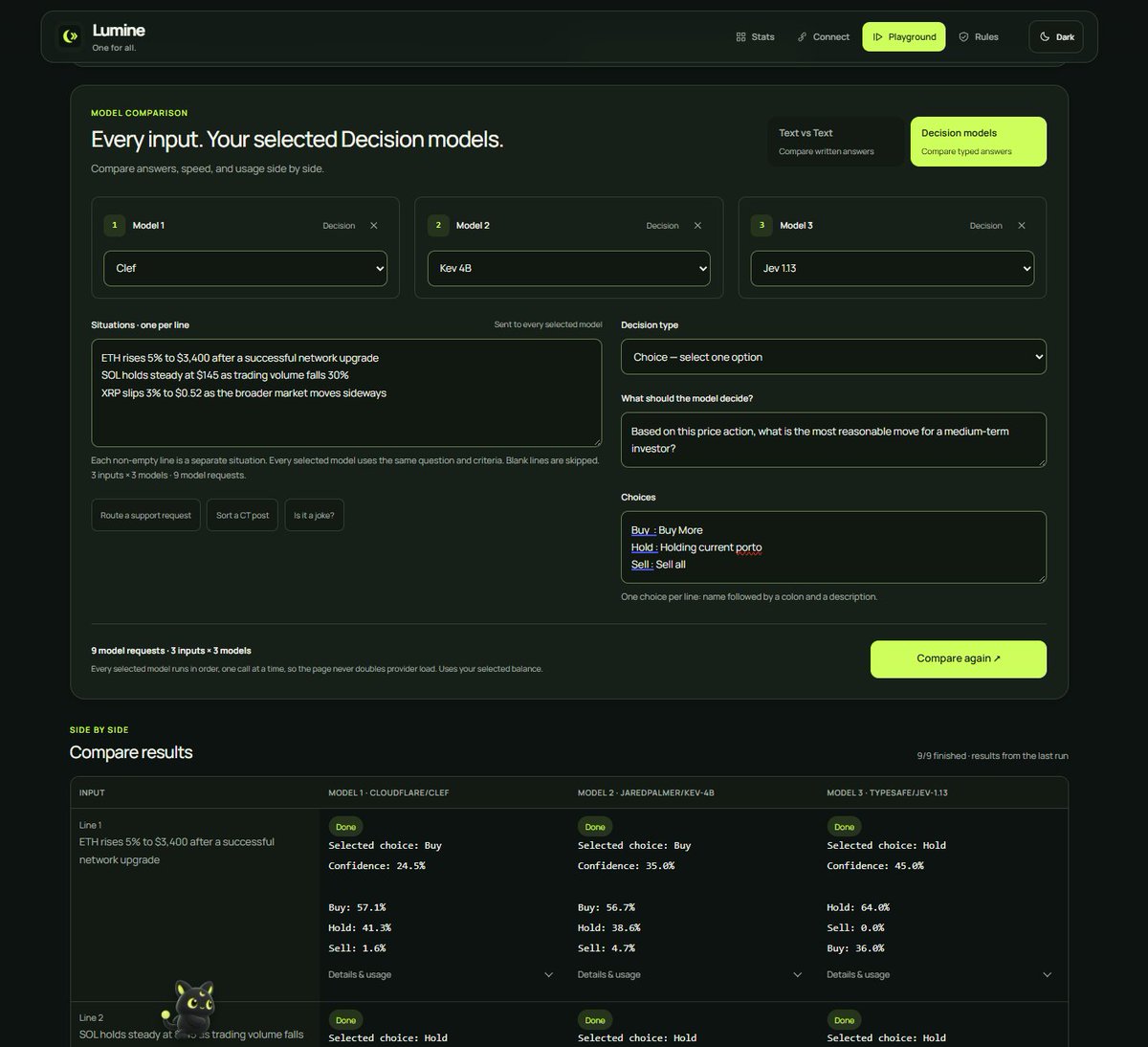Click the Stats grid icon
Viewport: 1148px width, 1047px height.
coord(740,37)
